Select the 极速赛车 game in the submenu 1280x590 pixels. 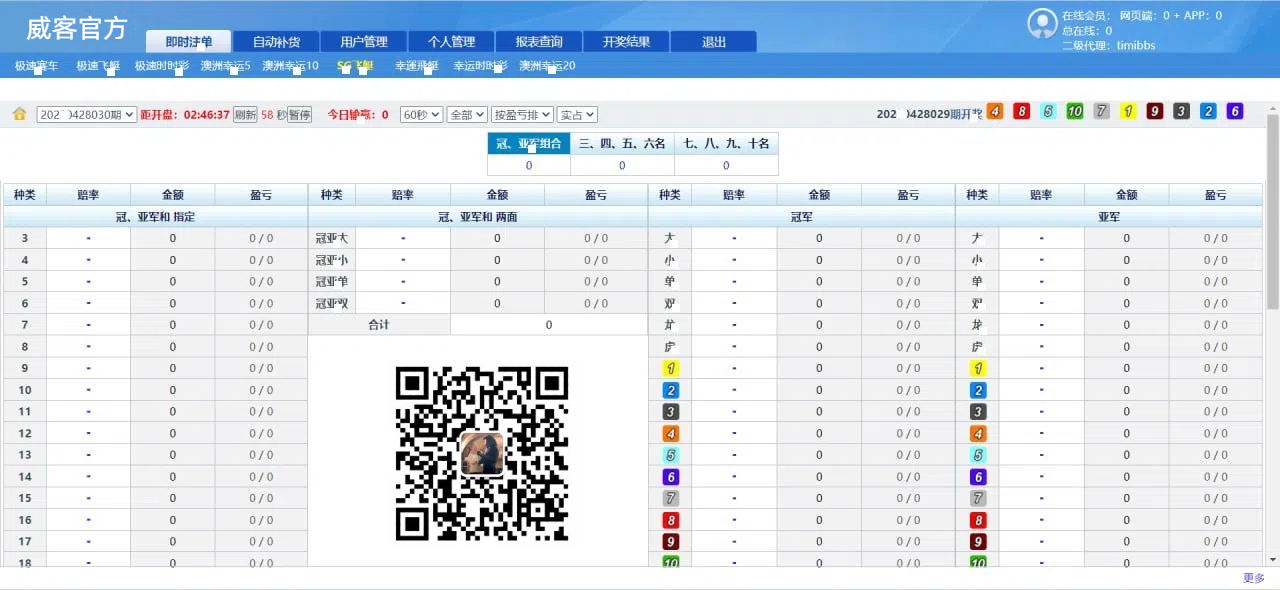tap(36, 66)
